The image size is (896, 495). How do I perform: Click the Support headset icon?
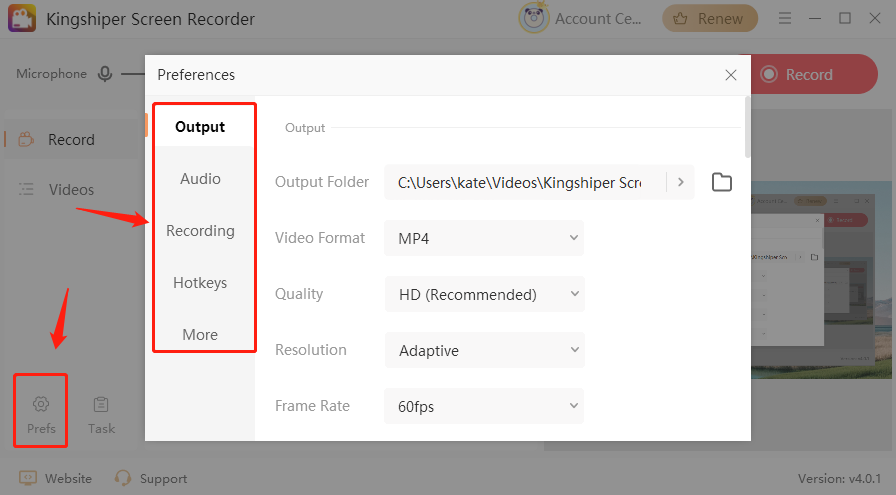coord(122,478)
